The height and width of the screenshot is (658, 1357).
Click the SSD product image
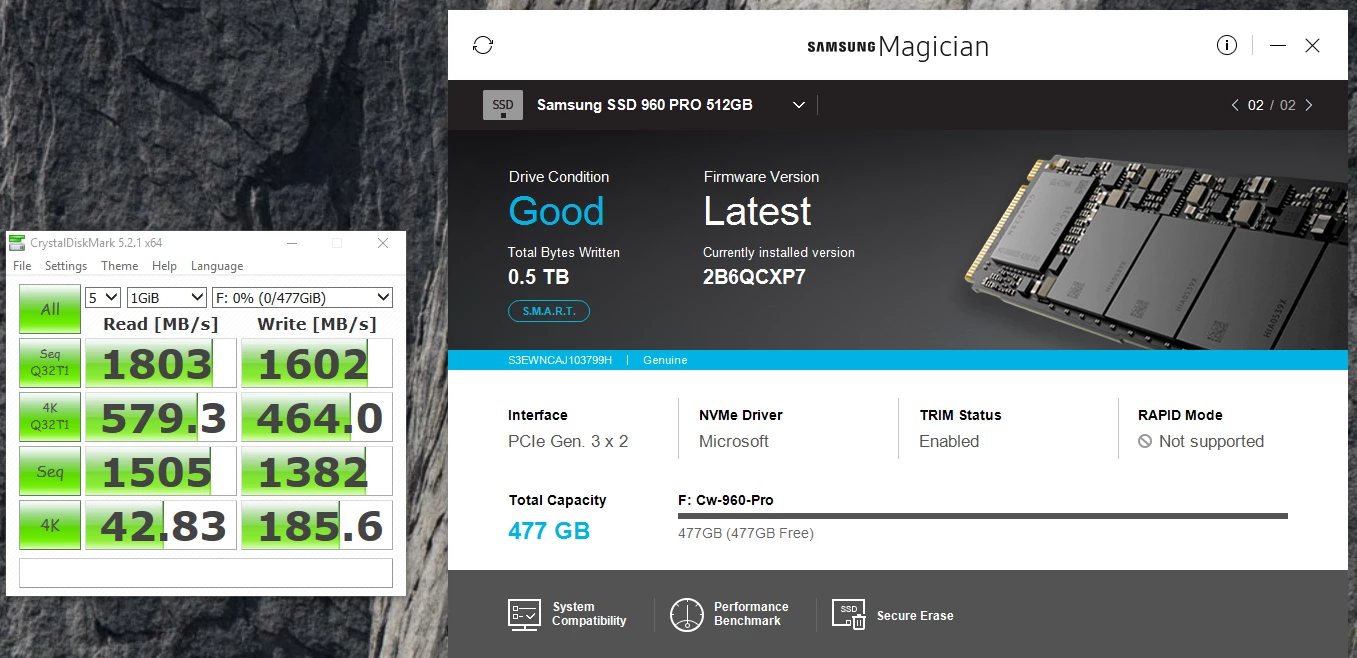[1156, 251]
